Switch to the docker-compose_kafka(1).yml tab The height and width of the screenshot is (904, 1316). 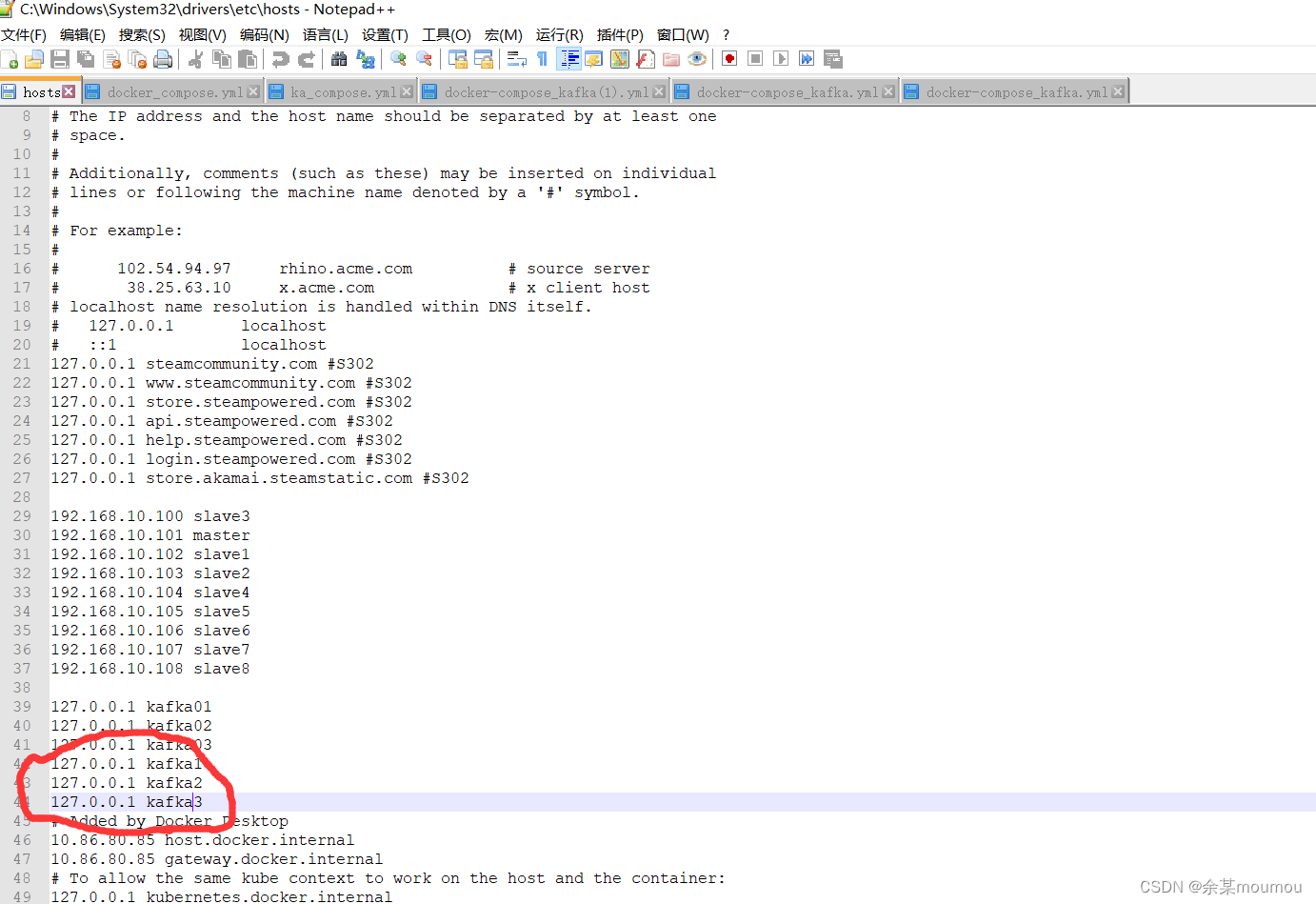click(x=546, y=92)
